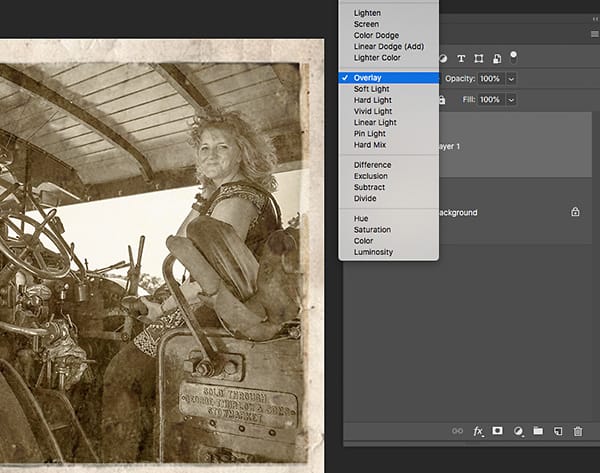Image resolution: width=600 pixels, height=473 pixels.
Task: Toggle the layer filtering switch
Action: (x=513, y=56)
